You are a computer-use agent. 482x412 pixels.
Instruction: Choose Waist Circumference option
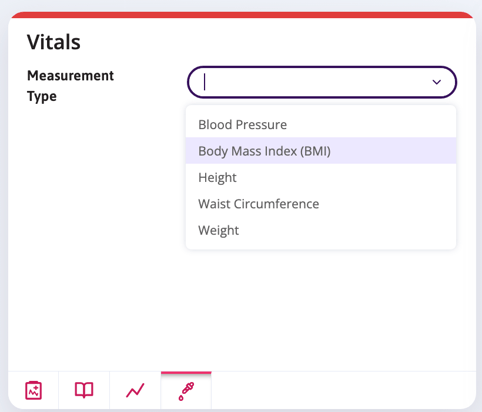pos(321,204)
